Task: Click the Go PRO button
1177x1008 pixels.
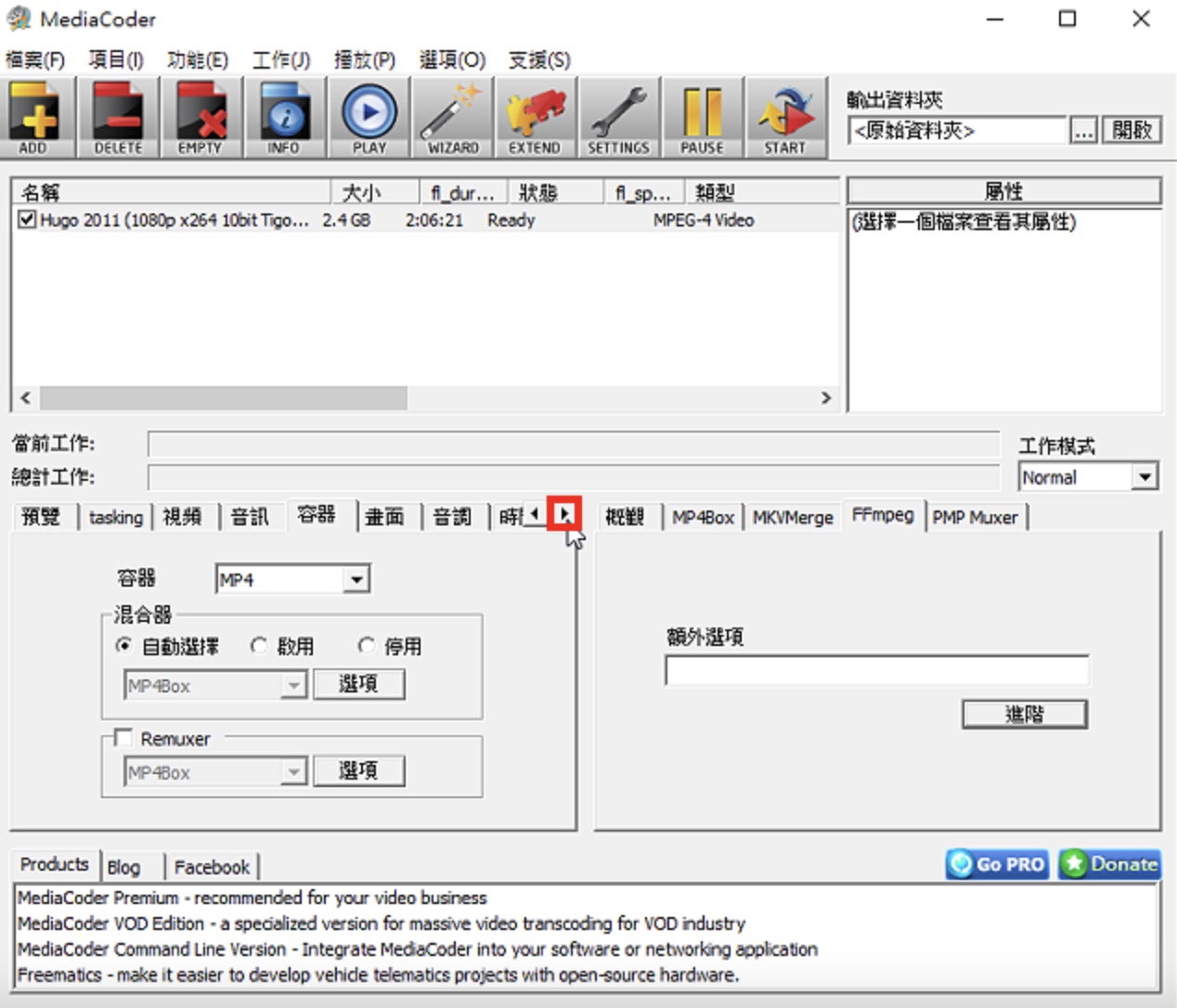Action: point(998,864)
